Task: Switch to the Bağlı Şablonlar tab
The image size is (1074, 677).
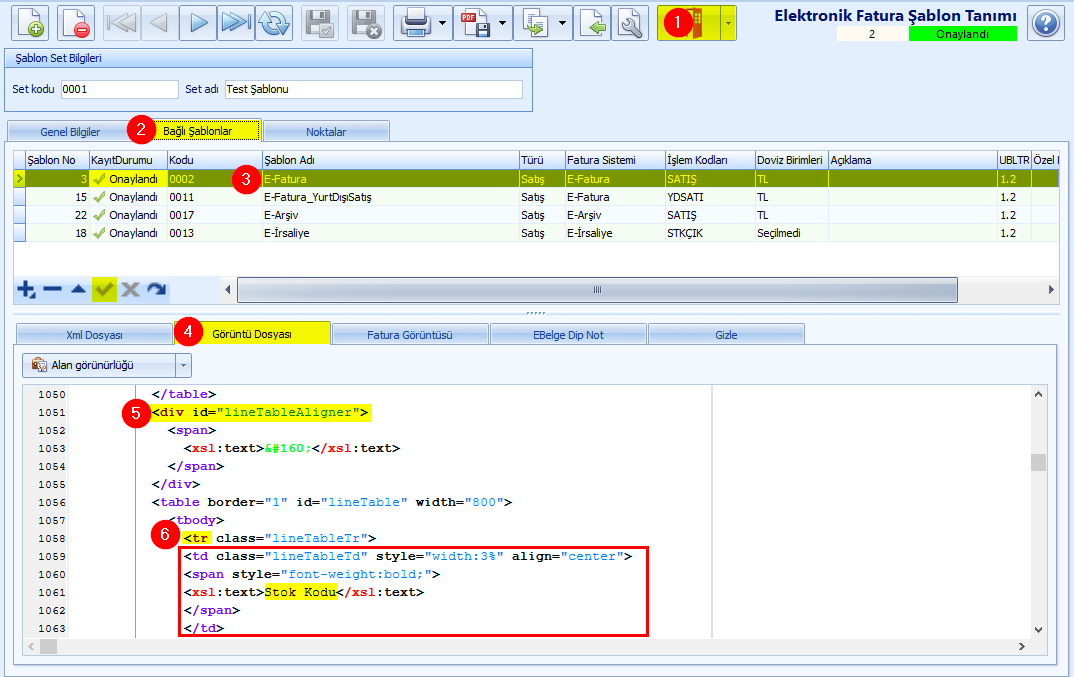Action: 197,131
